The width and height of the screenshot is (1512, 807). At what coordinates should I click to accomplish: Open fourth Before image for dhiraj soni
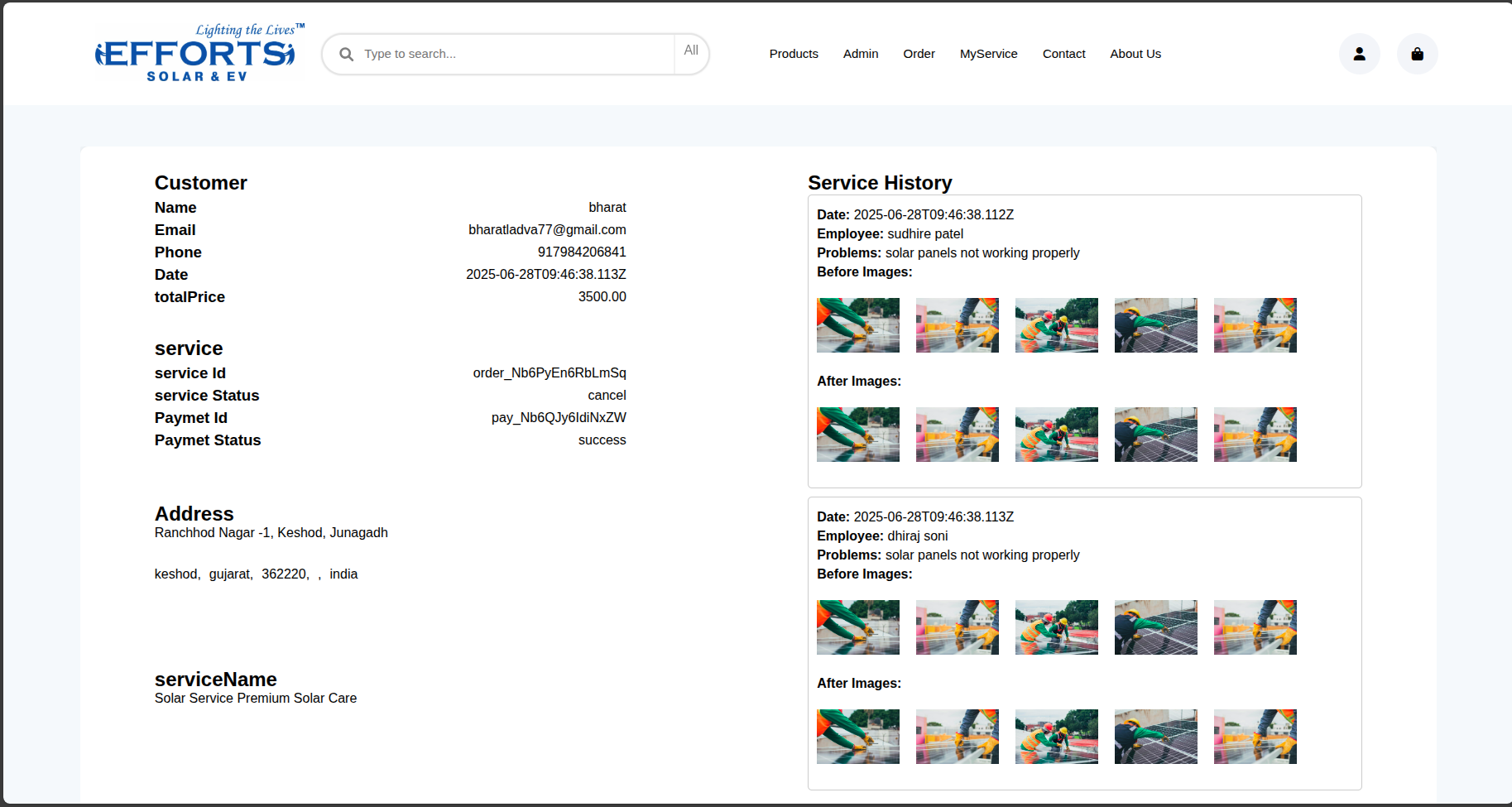coord(1155,627)
